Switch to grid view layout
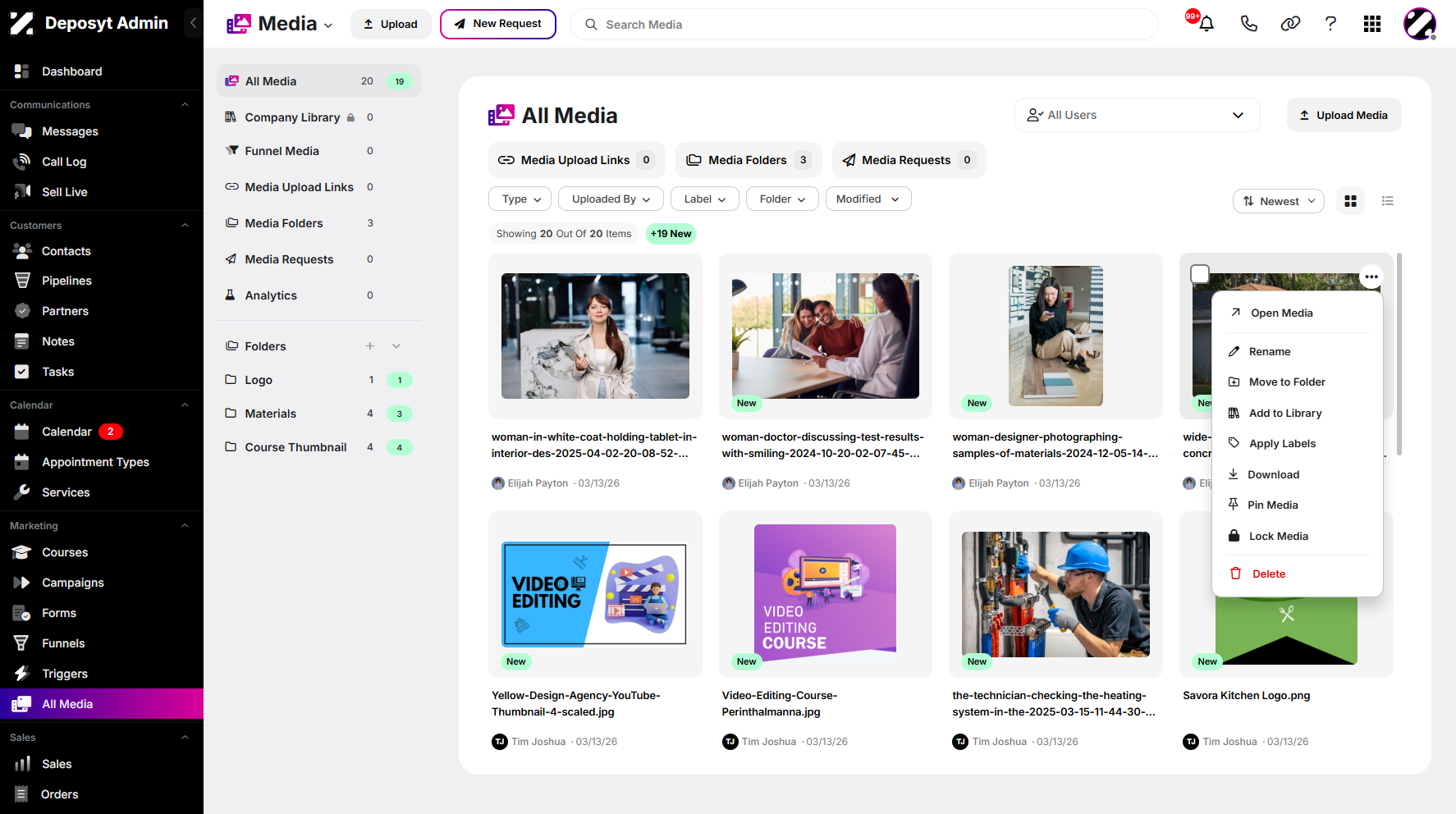 1350,201
